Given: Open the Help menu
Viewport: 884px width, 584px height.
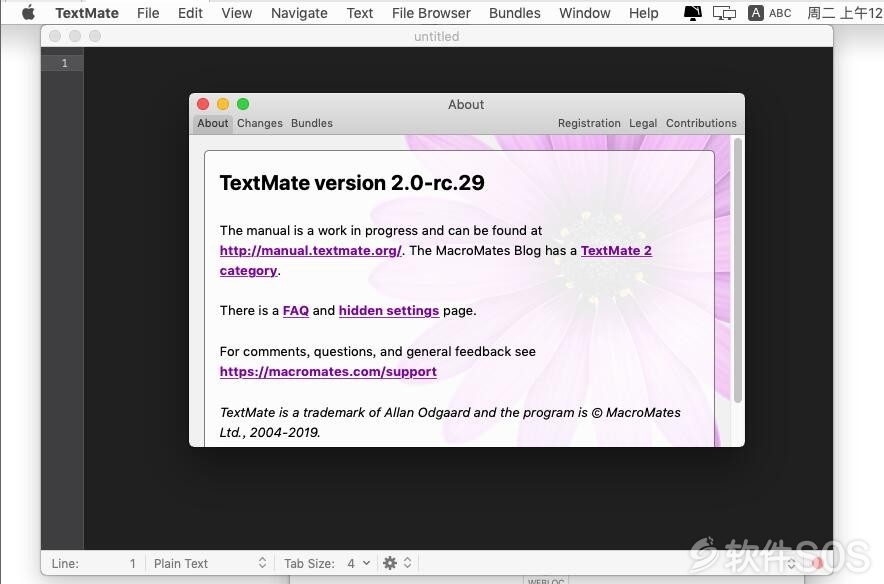Looking at the screenshot, I should [x=643, y=13].
